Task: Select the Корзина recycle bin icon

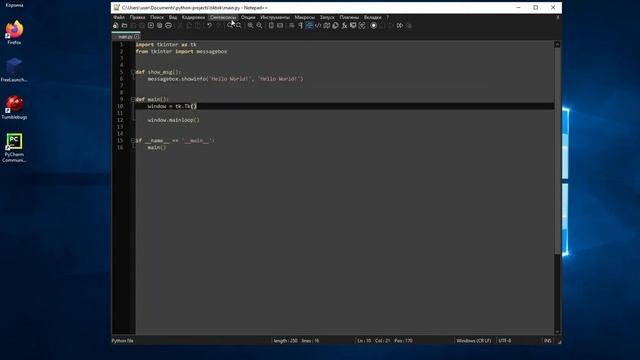Action: click(14, 4)
